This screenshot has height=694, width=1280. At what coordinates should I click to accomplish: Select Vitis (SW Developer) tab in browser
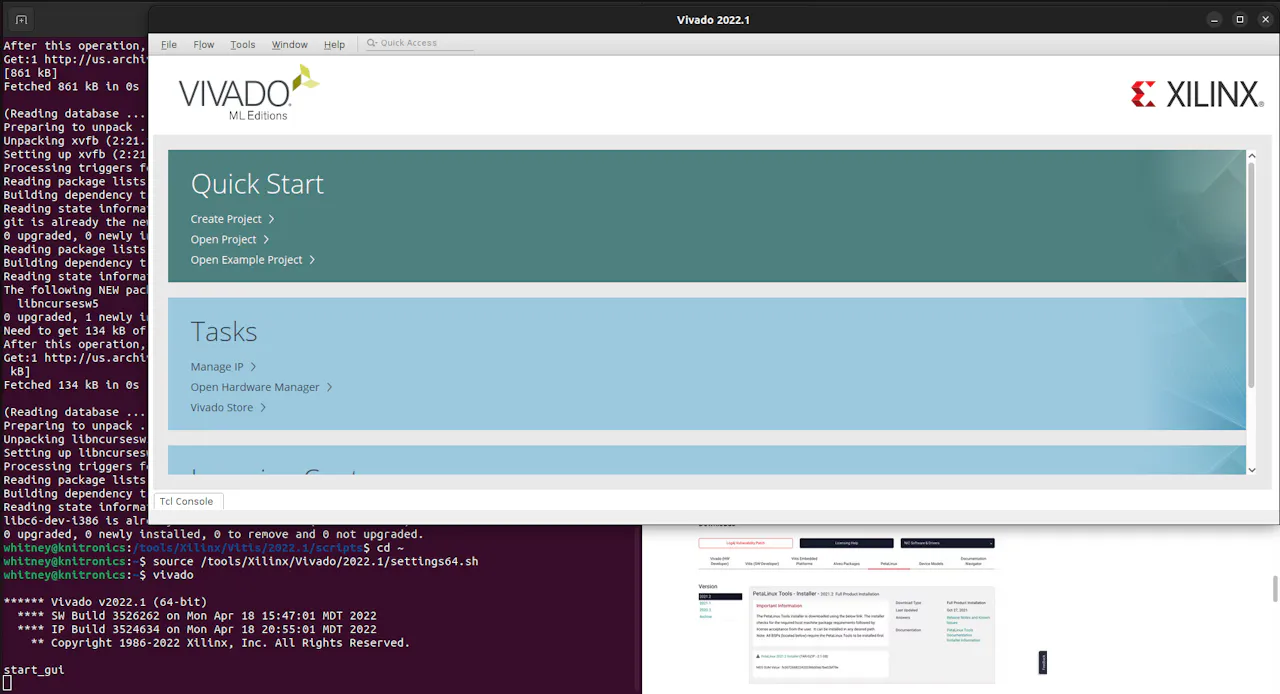762,564
